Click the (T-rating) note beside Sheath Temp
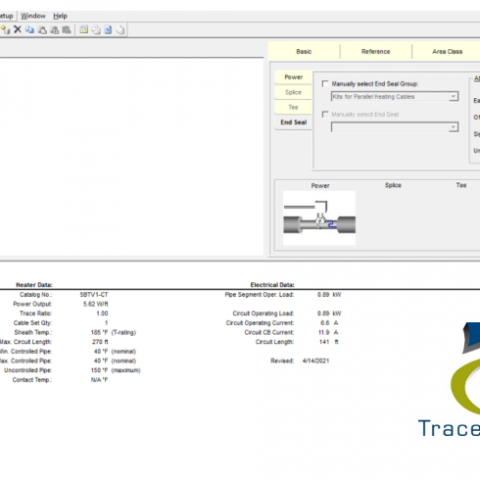The width and height of the screenshot is (480, 480). coord(123,332)
